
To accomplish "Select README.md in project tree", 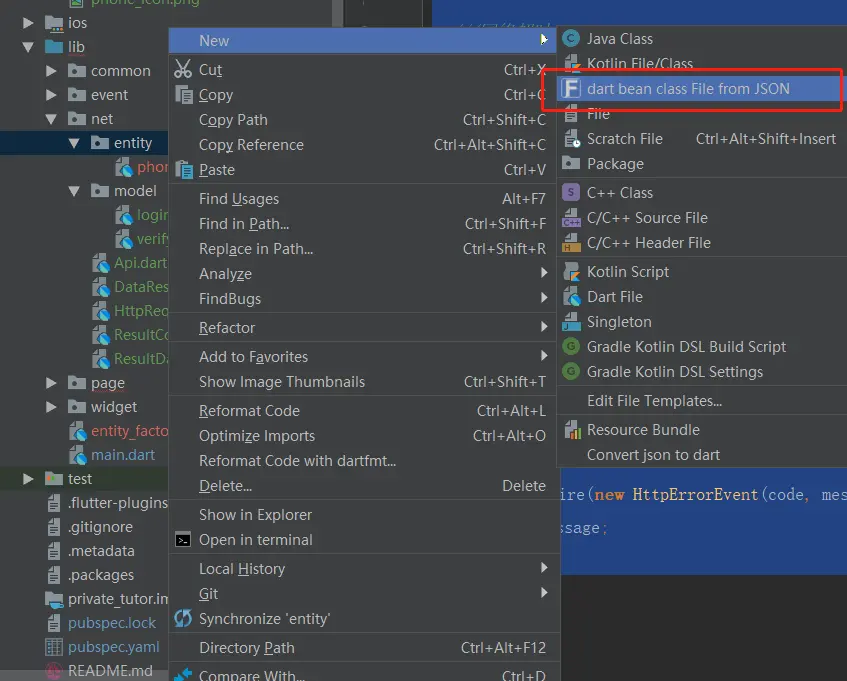I will pos(110,670).
